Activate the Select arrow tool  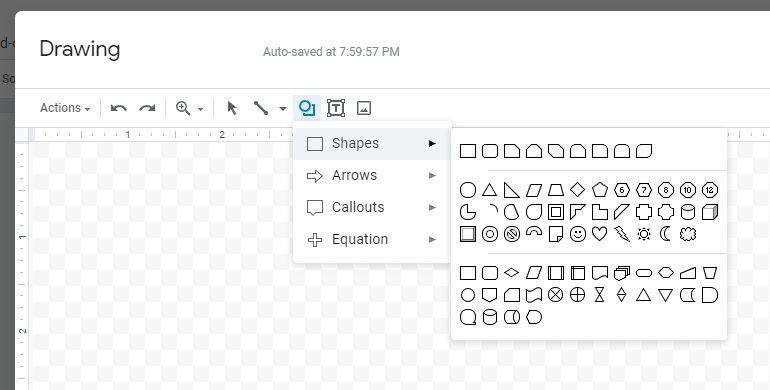tap(232, 108)
